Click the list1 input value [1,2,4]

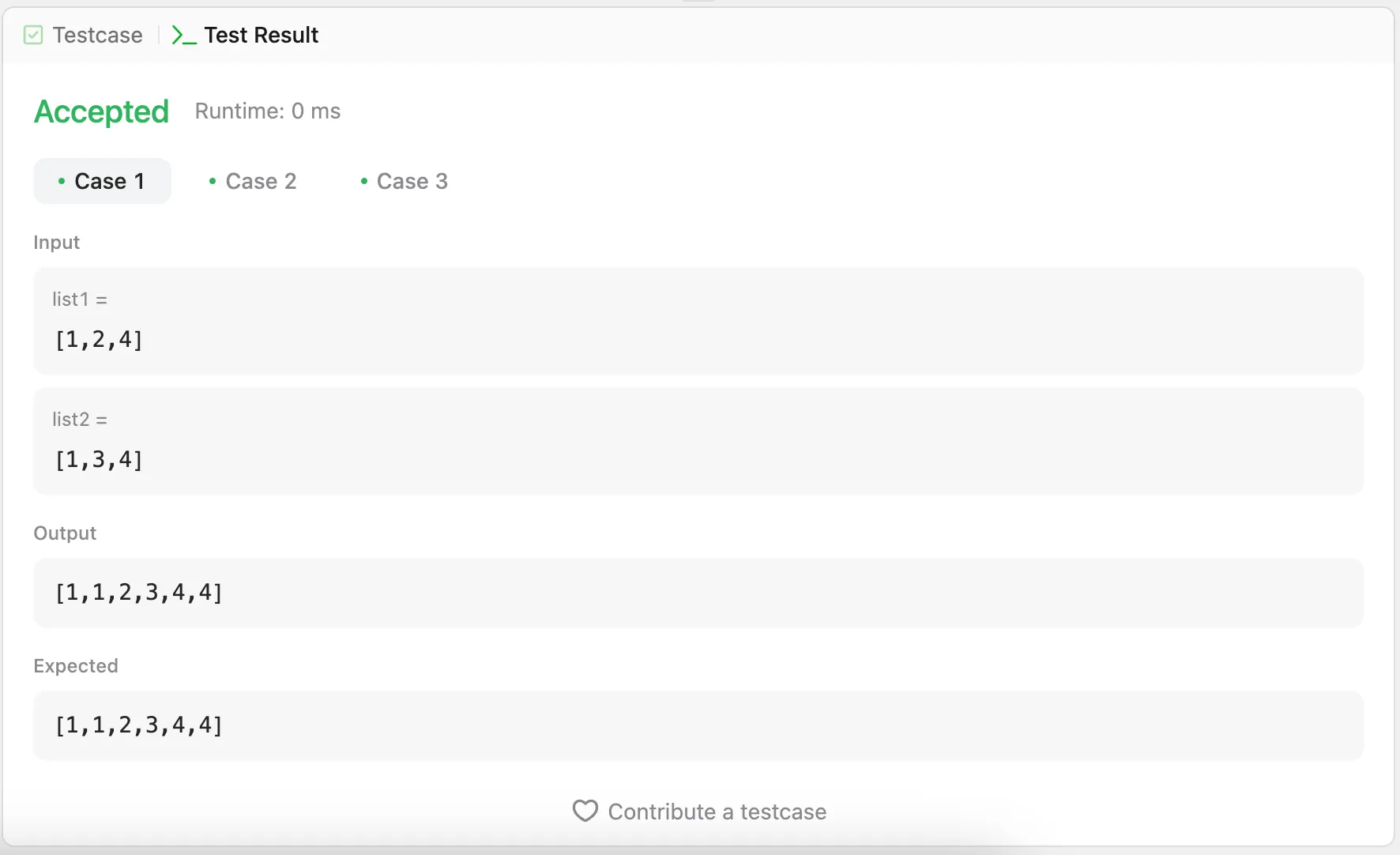99,340
